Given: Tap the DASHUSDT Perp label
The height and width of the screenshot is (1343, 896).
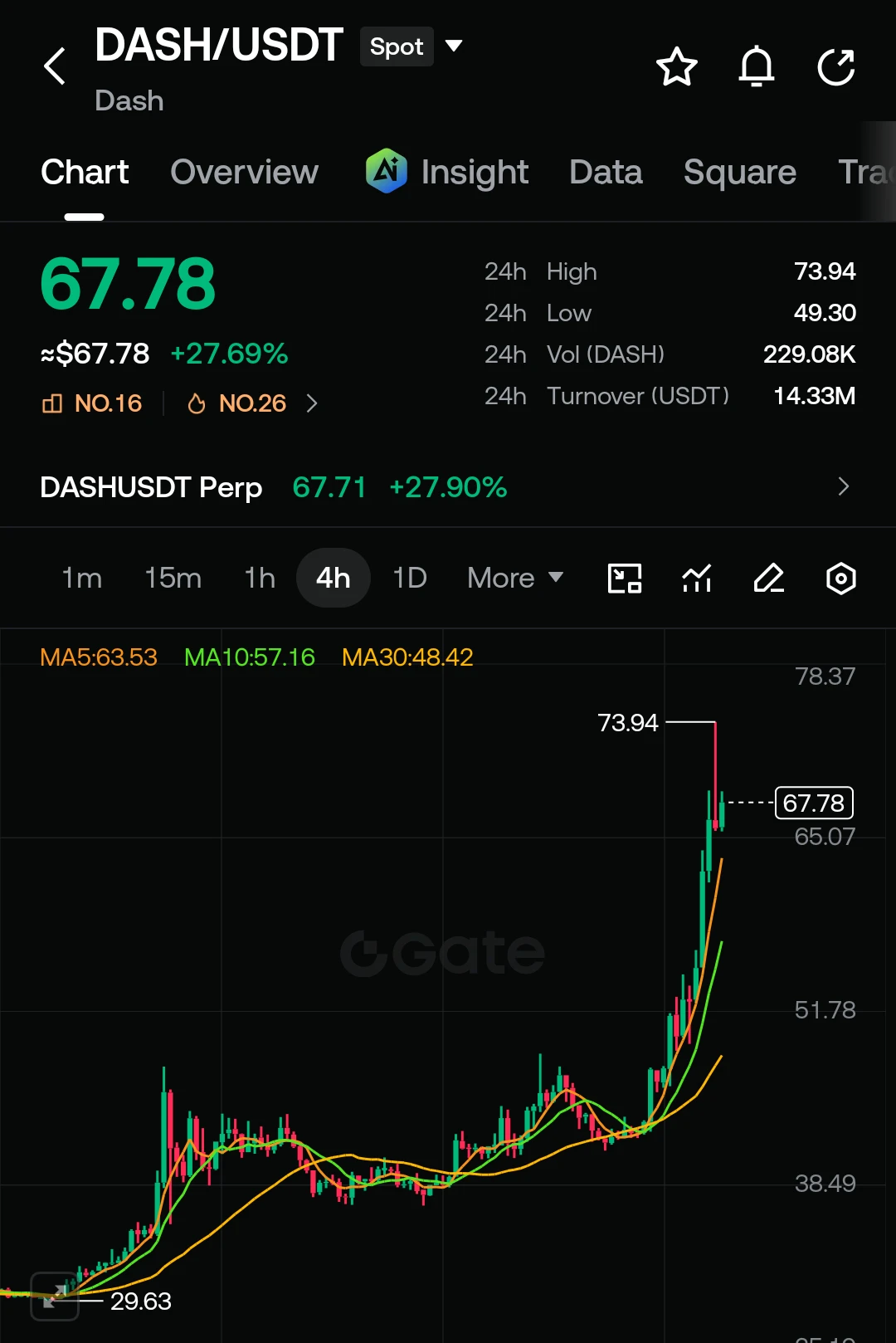Looking at the screenshot, I should click(151, 487).
